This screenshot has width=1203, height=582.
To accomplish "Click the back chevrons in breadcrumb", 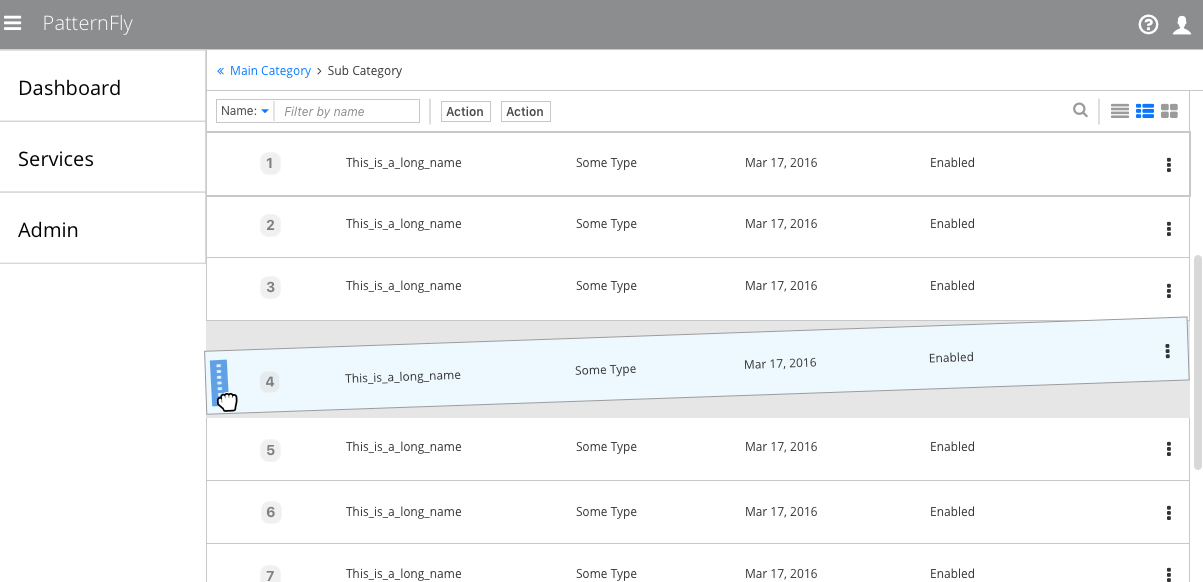I will tap(221, 71).
